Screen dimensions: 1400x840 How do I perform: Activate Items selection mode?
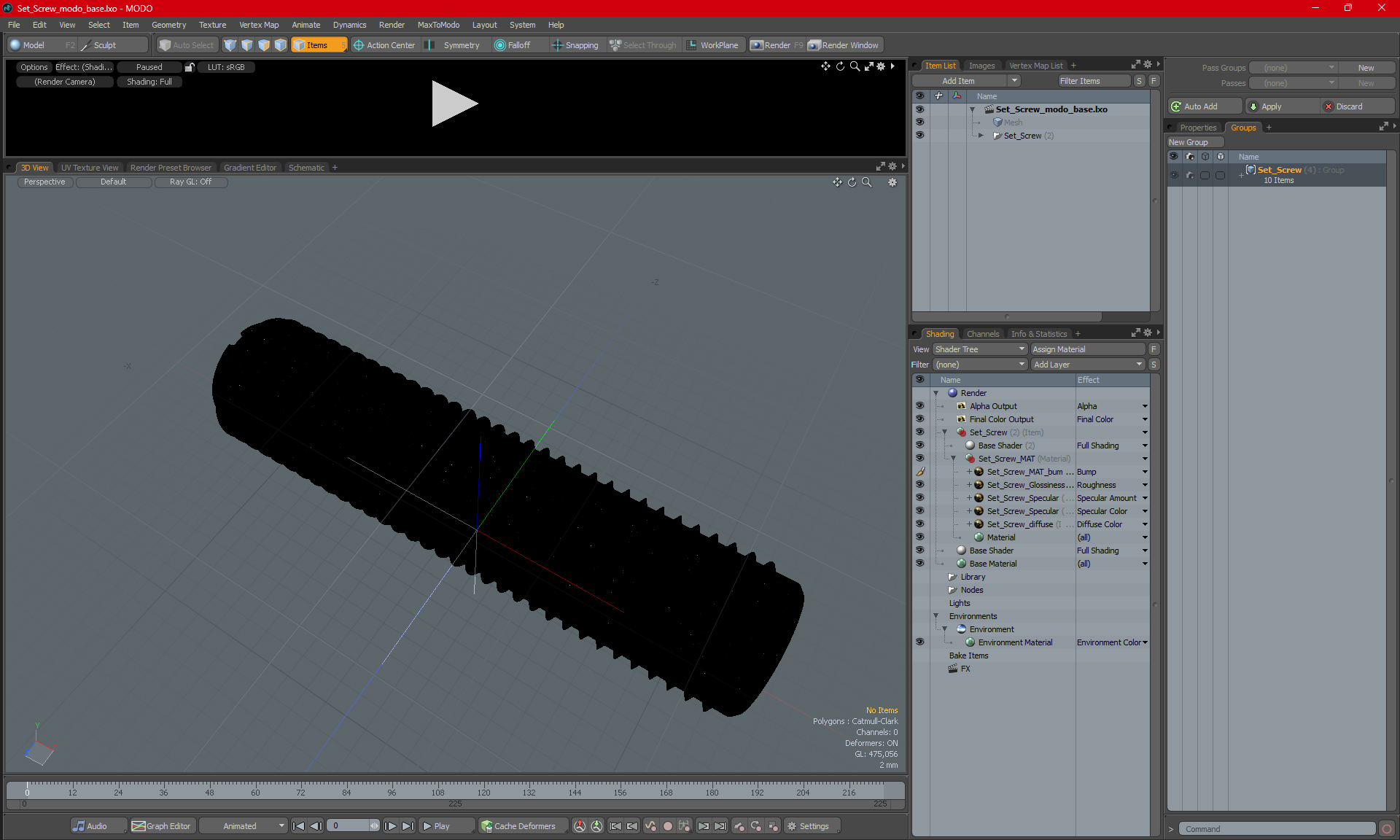pyautogui.click(x=319, y=45)
